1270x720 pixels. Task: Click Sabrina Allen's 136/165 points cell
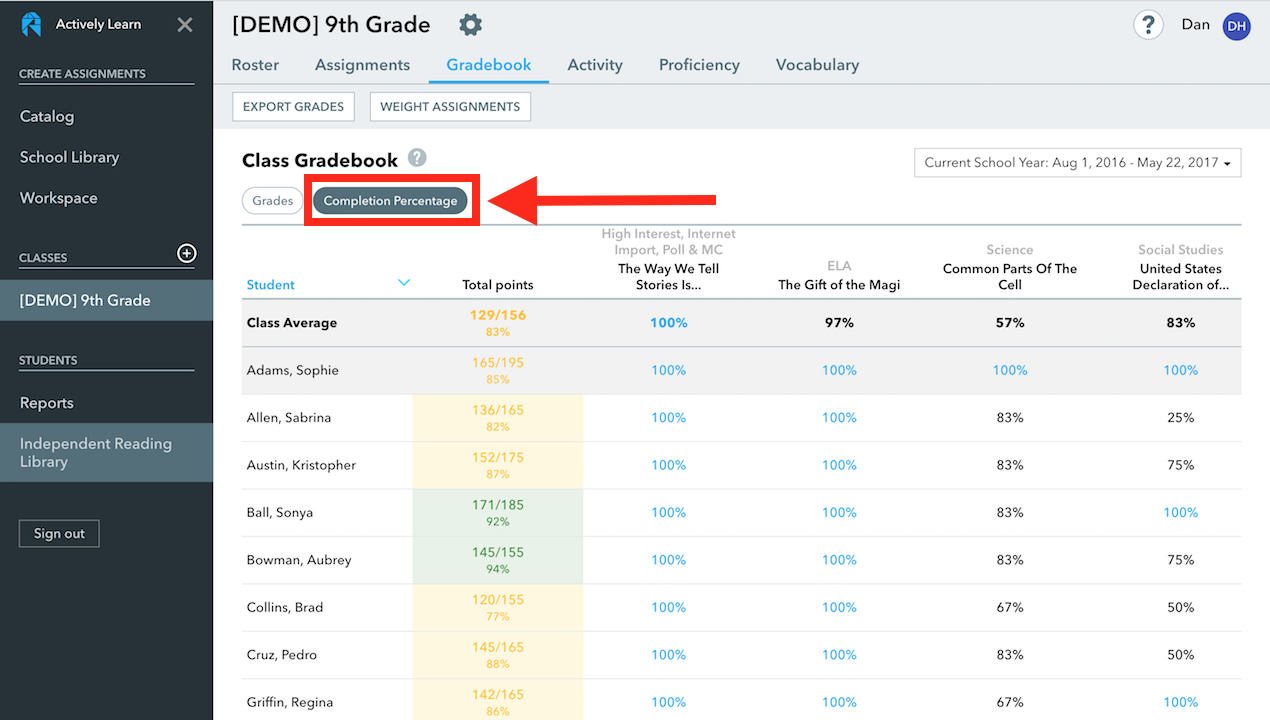coord(498,418)
